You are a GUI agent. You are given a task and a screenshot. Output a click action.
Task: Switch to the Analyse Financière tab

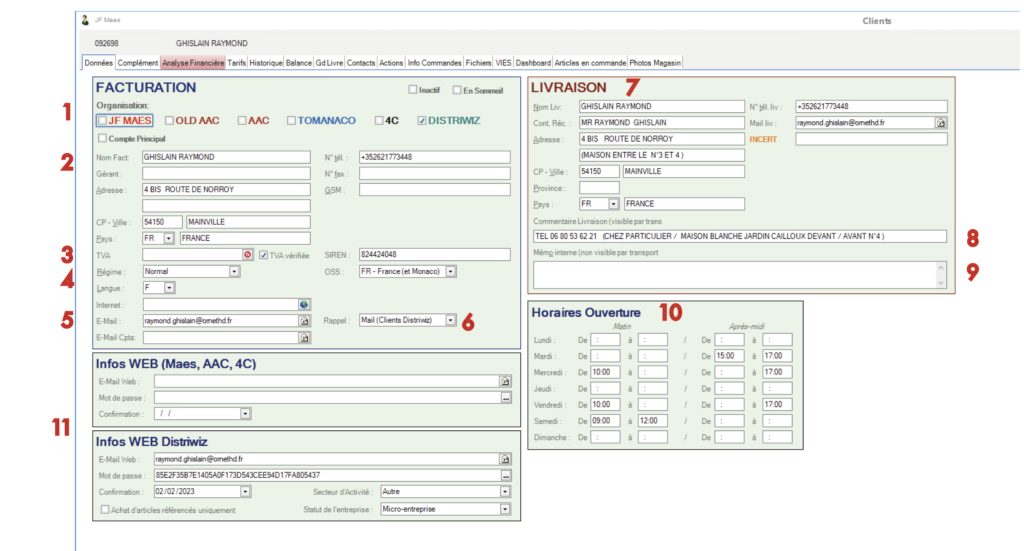192,62
